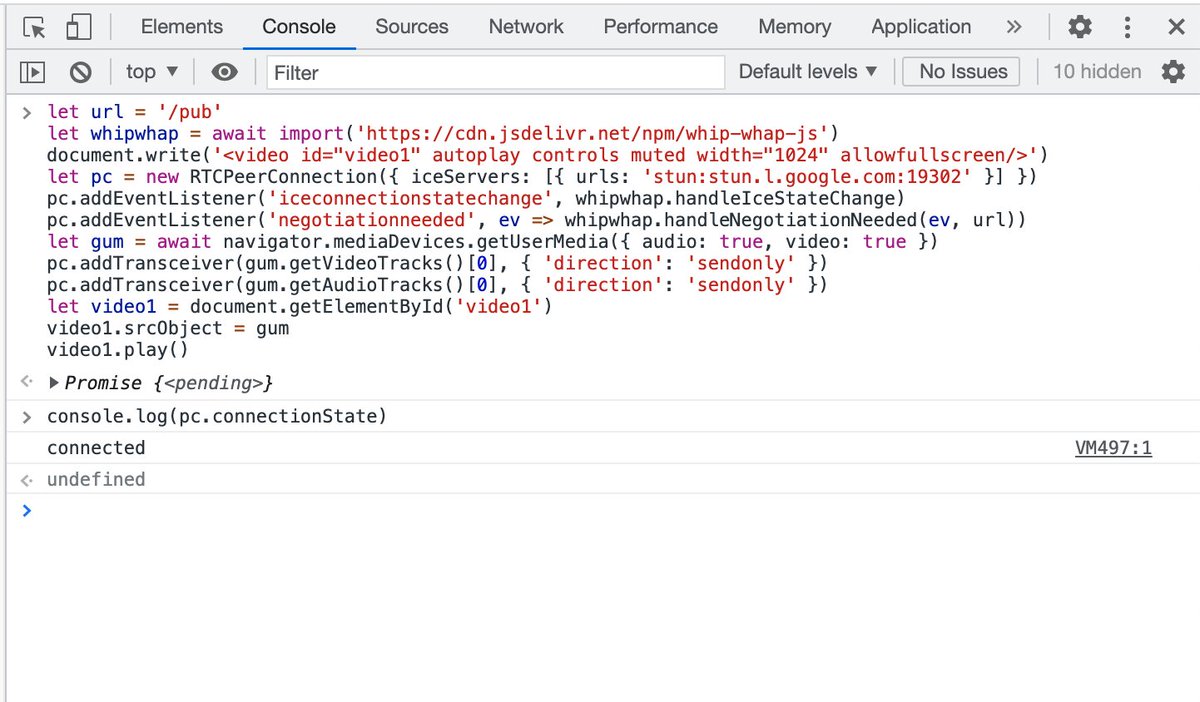The image size is (1200, 702).
Task: Click the document.write video tag line
Action: [547, 155]
